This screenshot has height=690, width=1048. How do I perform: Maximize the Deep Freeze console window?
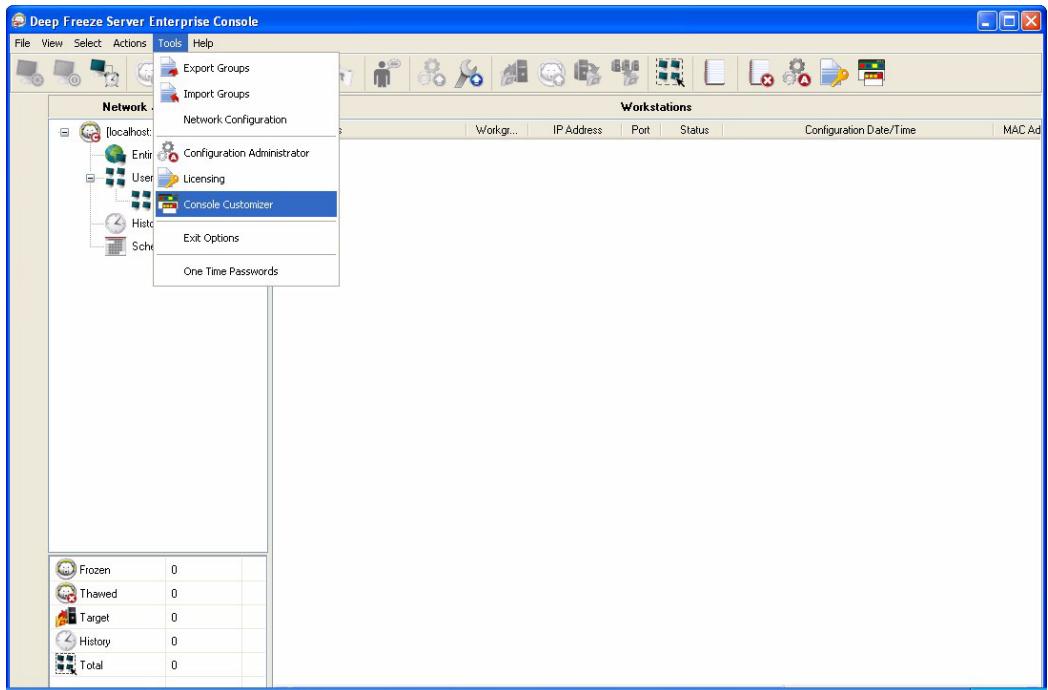(1009, 21)
